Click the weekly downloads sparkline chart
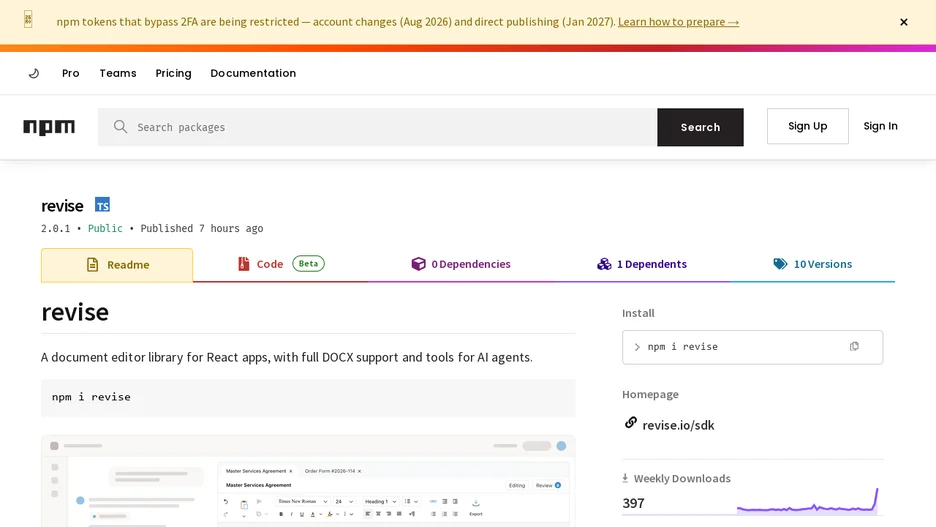The image size is (936, 527). pos(808,501)
